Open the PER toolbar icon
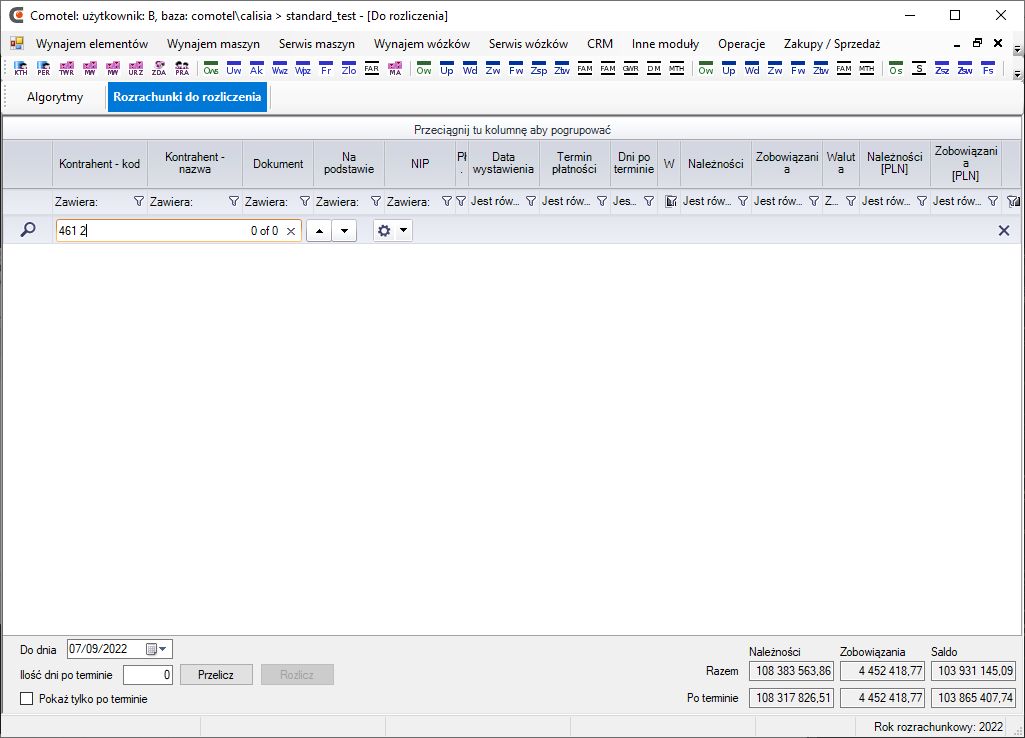The height and width of the screenshot is (738, 1025). 44,70
